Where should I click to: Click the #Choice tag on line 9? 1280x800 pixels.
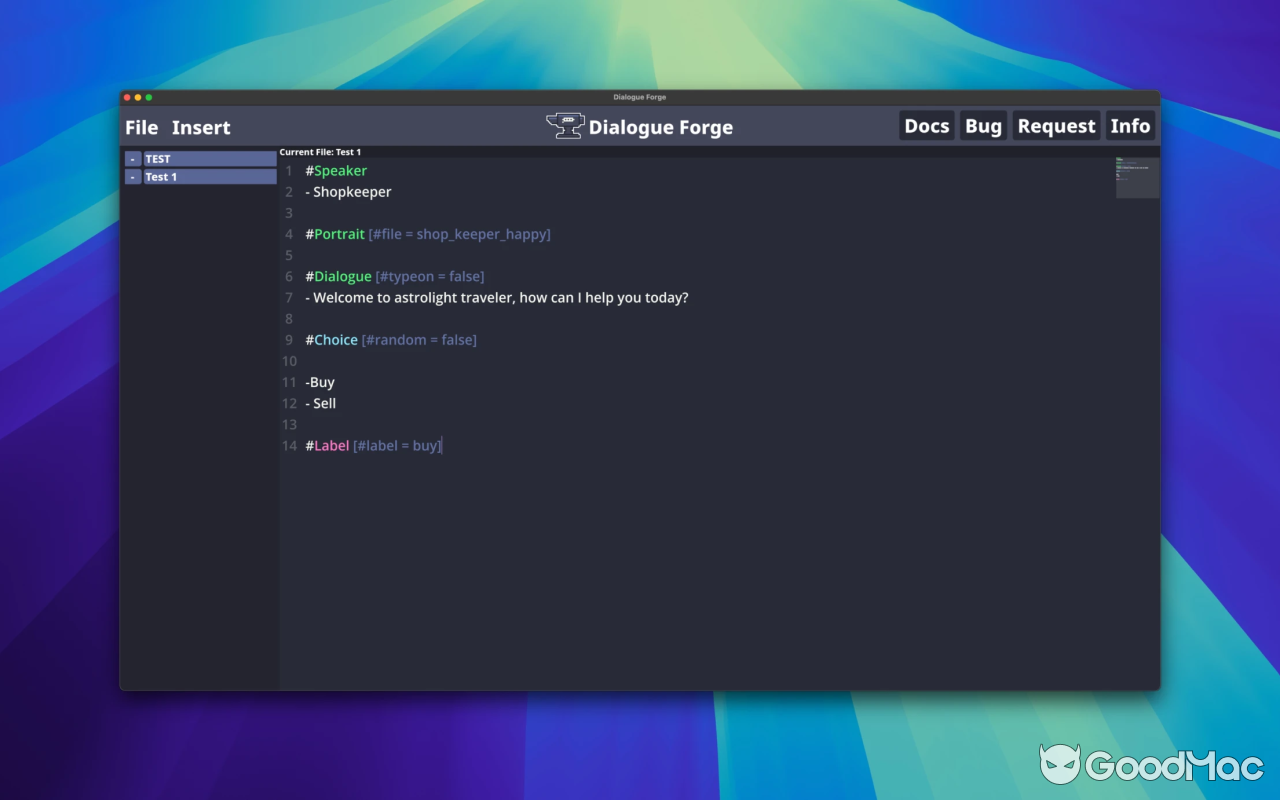tap(331, 339)
